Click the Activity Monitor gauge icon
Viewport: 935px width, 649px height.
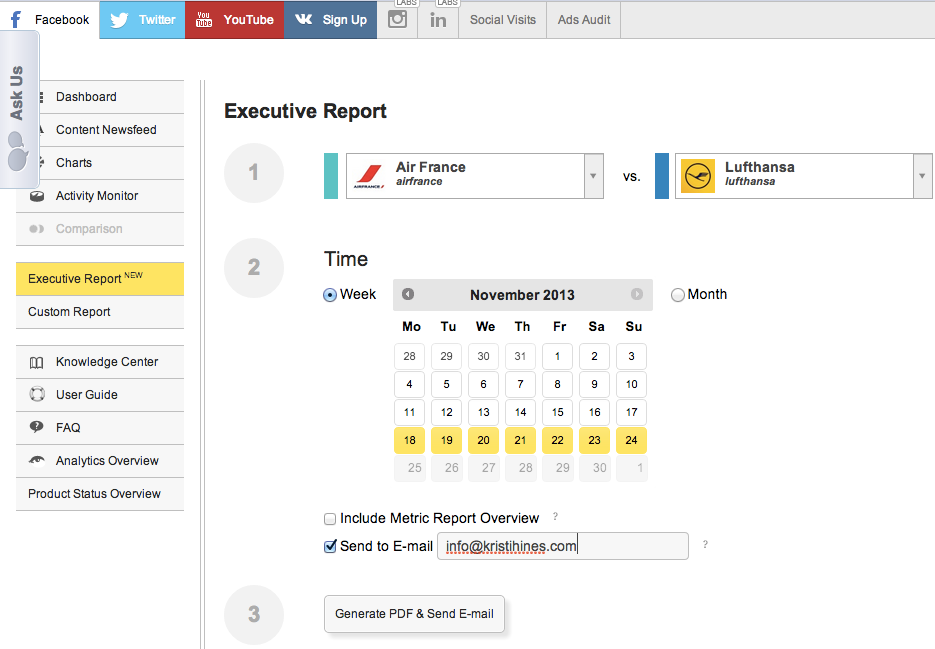(37, 196)
